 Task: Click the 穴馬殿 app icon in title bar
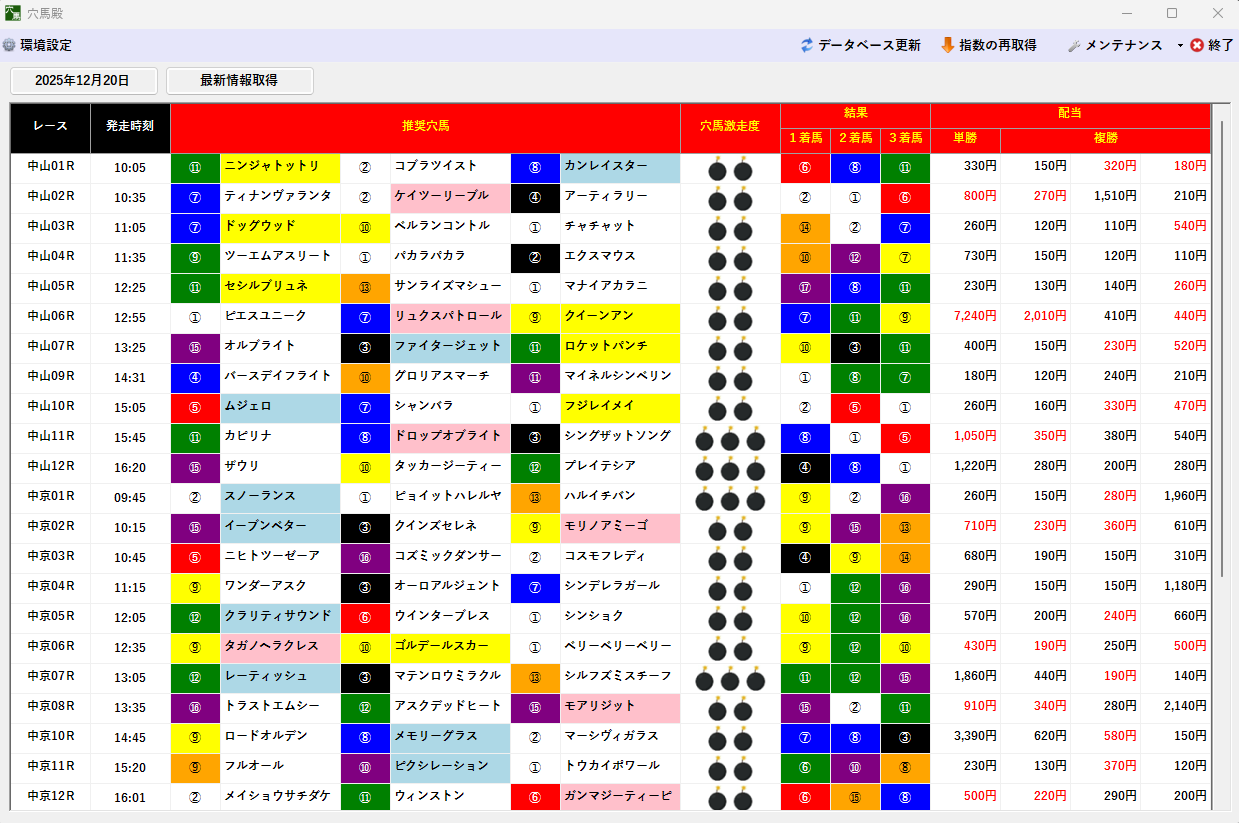point(14,13)
